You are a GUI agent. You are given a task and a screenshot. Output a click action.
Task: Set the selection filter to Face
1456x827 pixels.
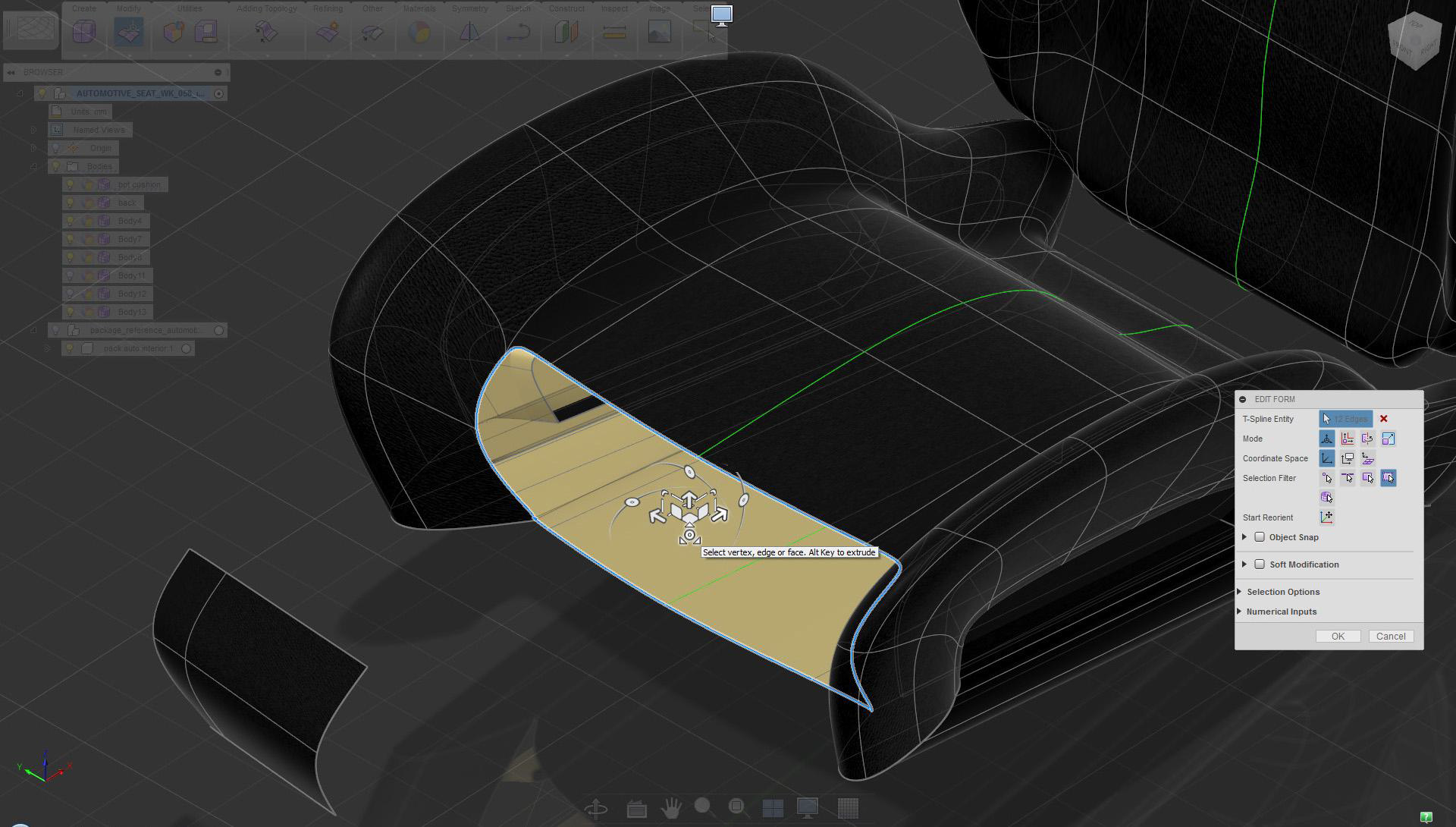[x=1368, y=478]
